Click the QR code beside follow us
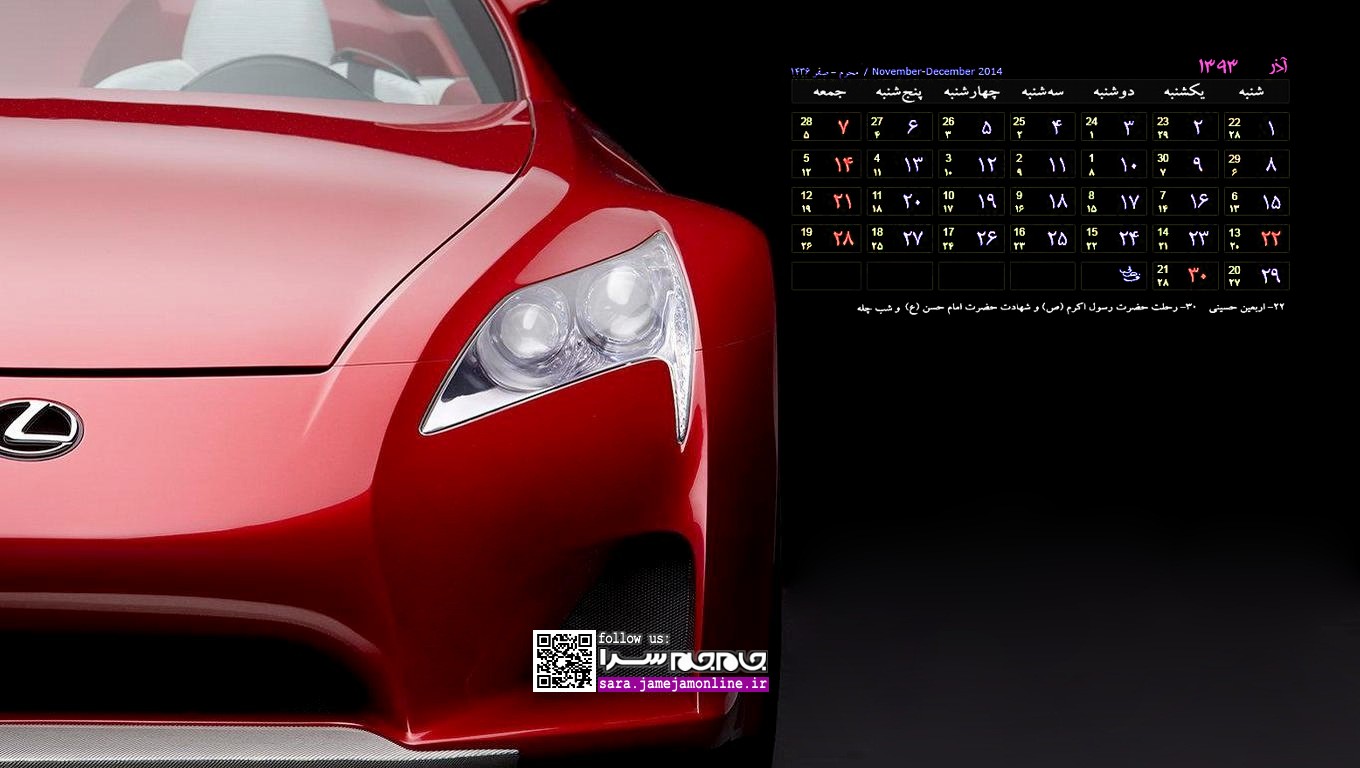1360x768 pixels. [564, 661]
